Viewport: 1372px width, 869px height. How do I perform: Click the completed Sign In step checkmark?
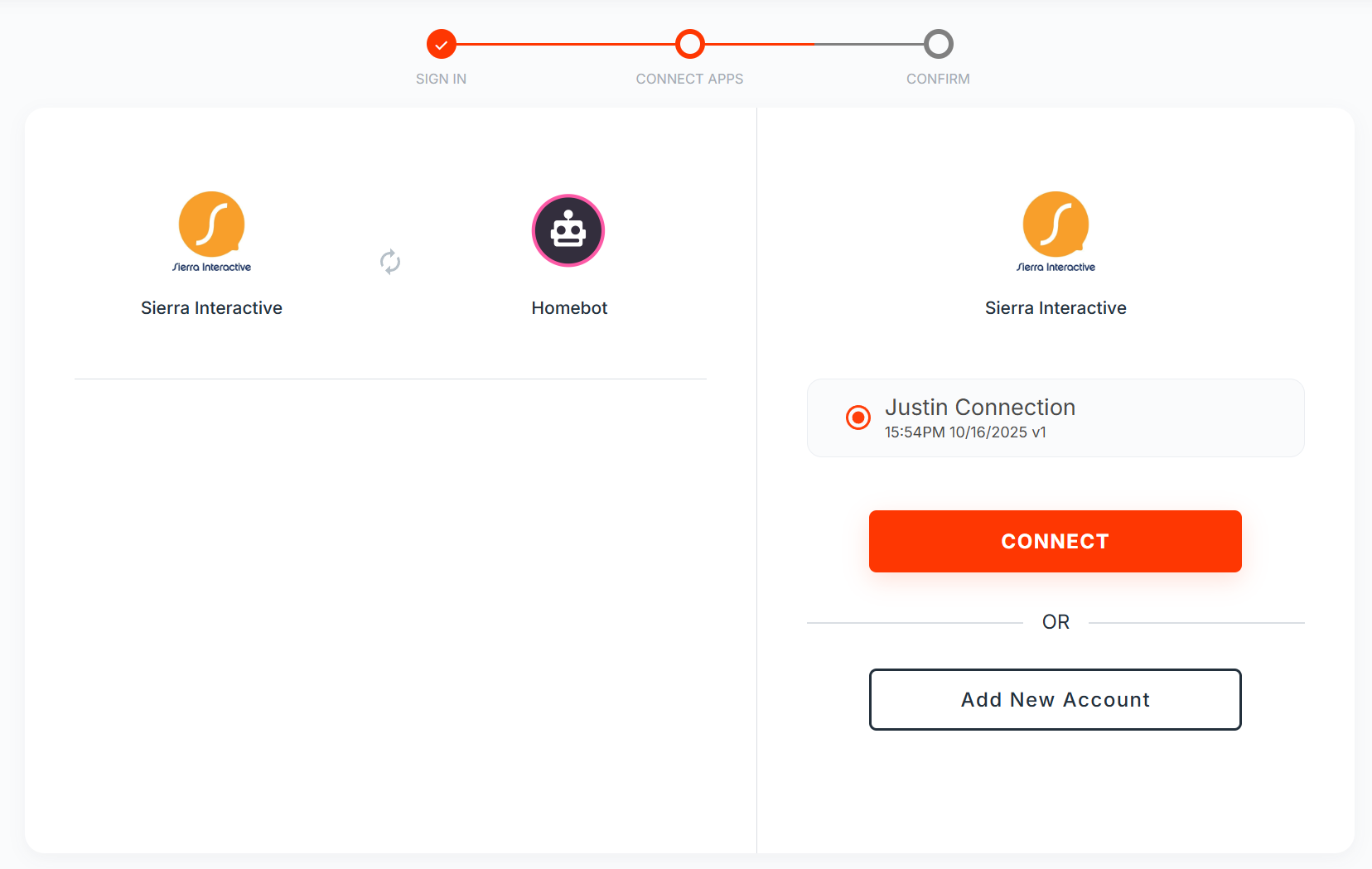coord(442,44)
